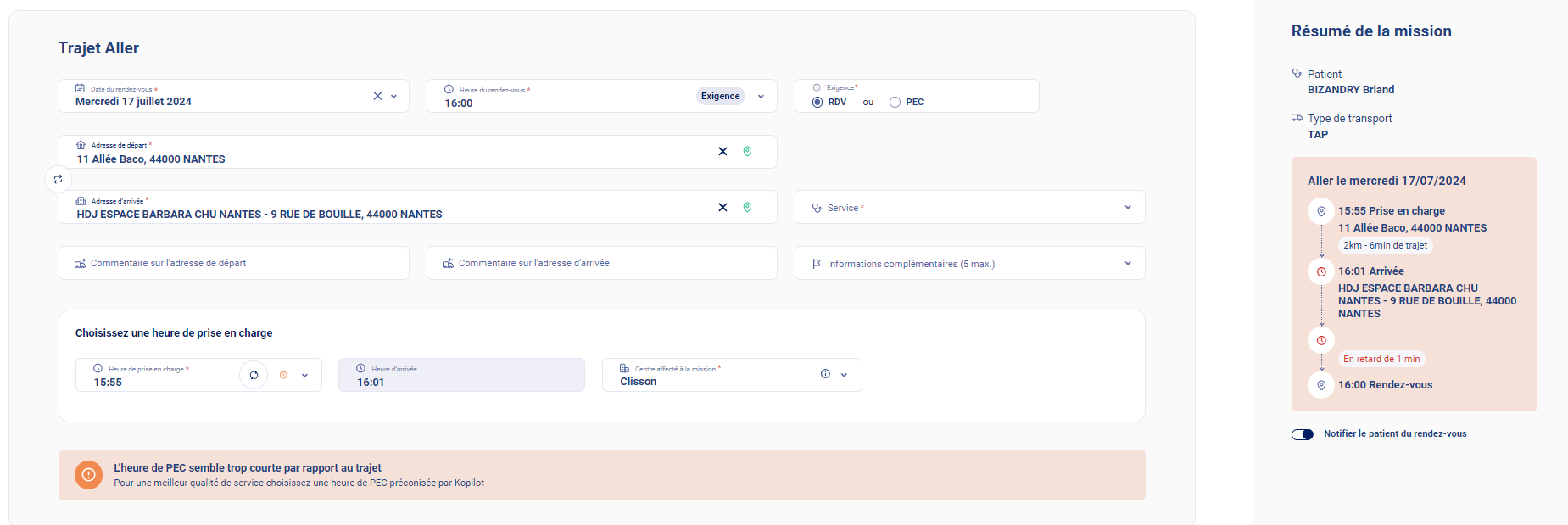Click the info icon in Centre affecté field
The height and width of the screenshot is (525, 1568).
click(825, 374)
